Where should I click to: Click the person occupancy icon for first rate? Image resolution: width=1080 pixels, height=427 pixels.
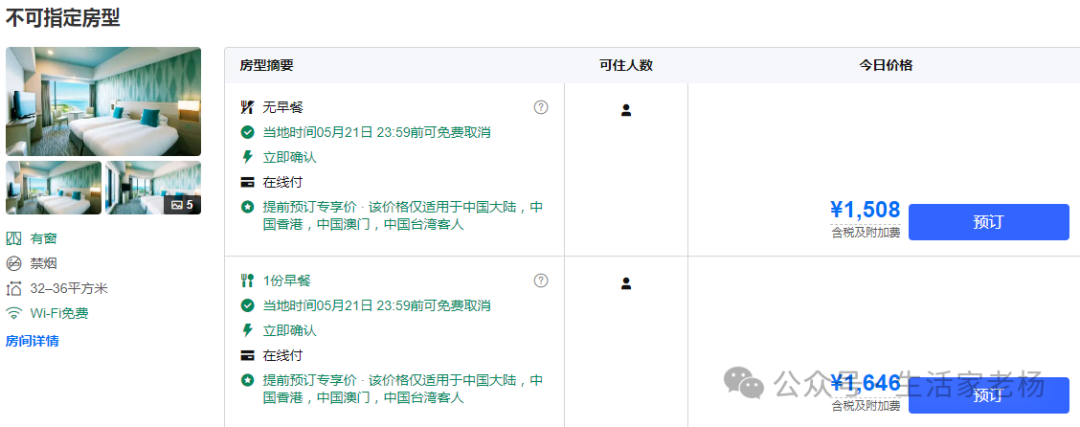click(x=626, y=110)
